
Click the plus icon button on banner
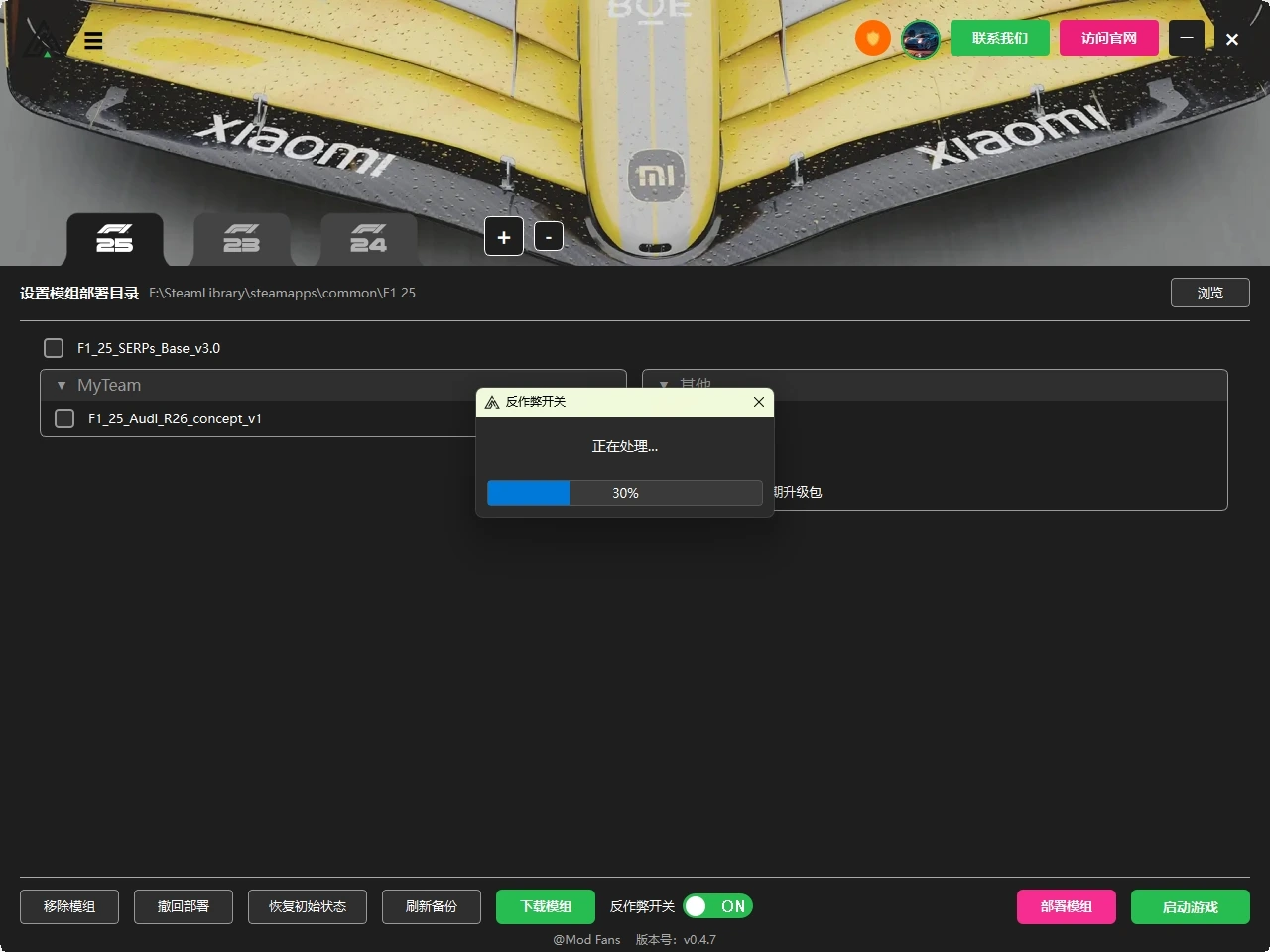[504, 237]
